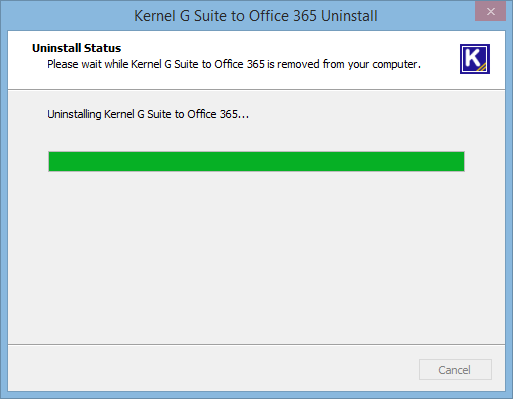513x399 pixels.
Task: Click the Kernel K logo icon
Action: click(475, 59)
